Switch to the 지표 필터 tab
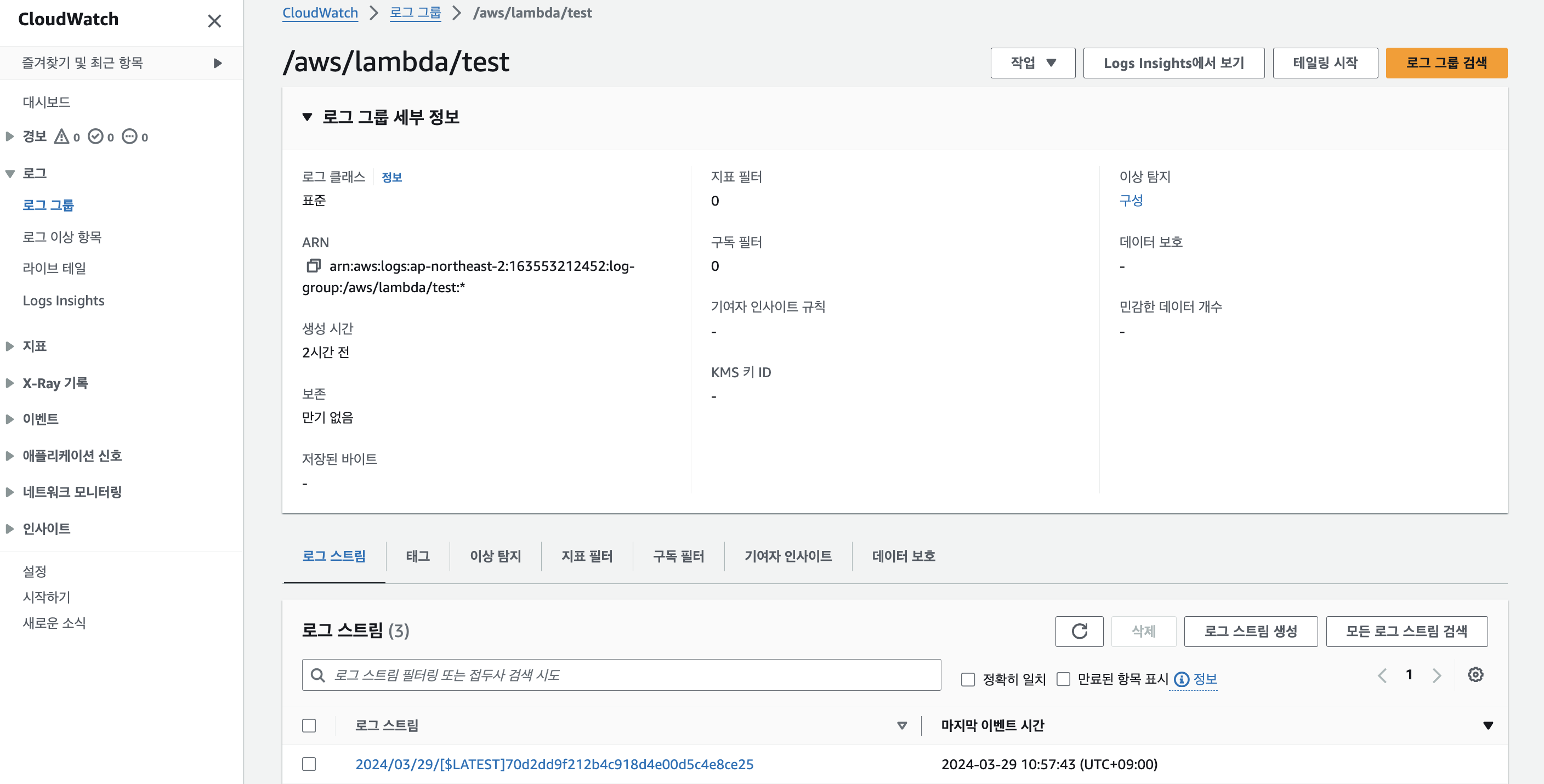The height and width of the screenshot is (784, 1544). 586,556
